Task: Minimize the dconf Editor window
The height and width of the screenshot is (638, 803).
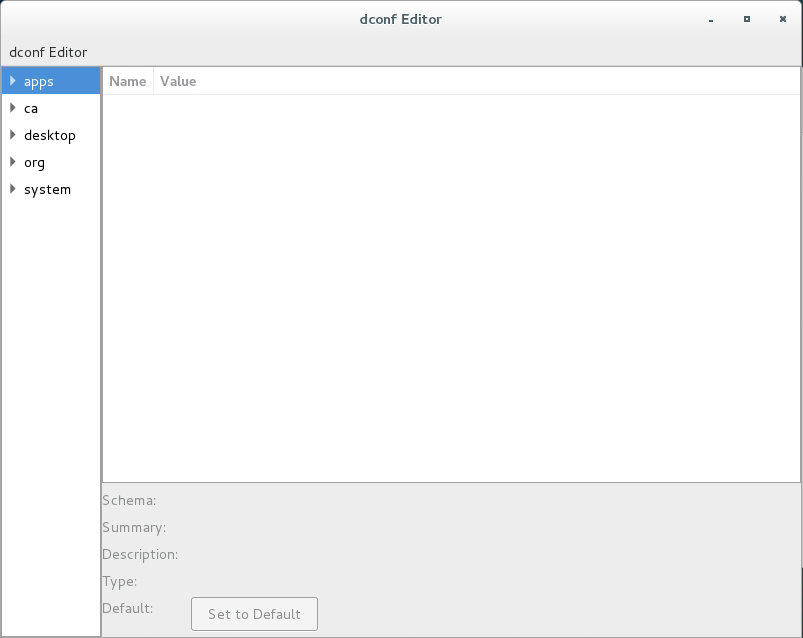Action: click(711, 19)
